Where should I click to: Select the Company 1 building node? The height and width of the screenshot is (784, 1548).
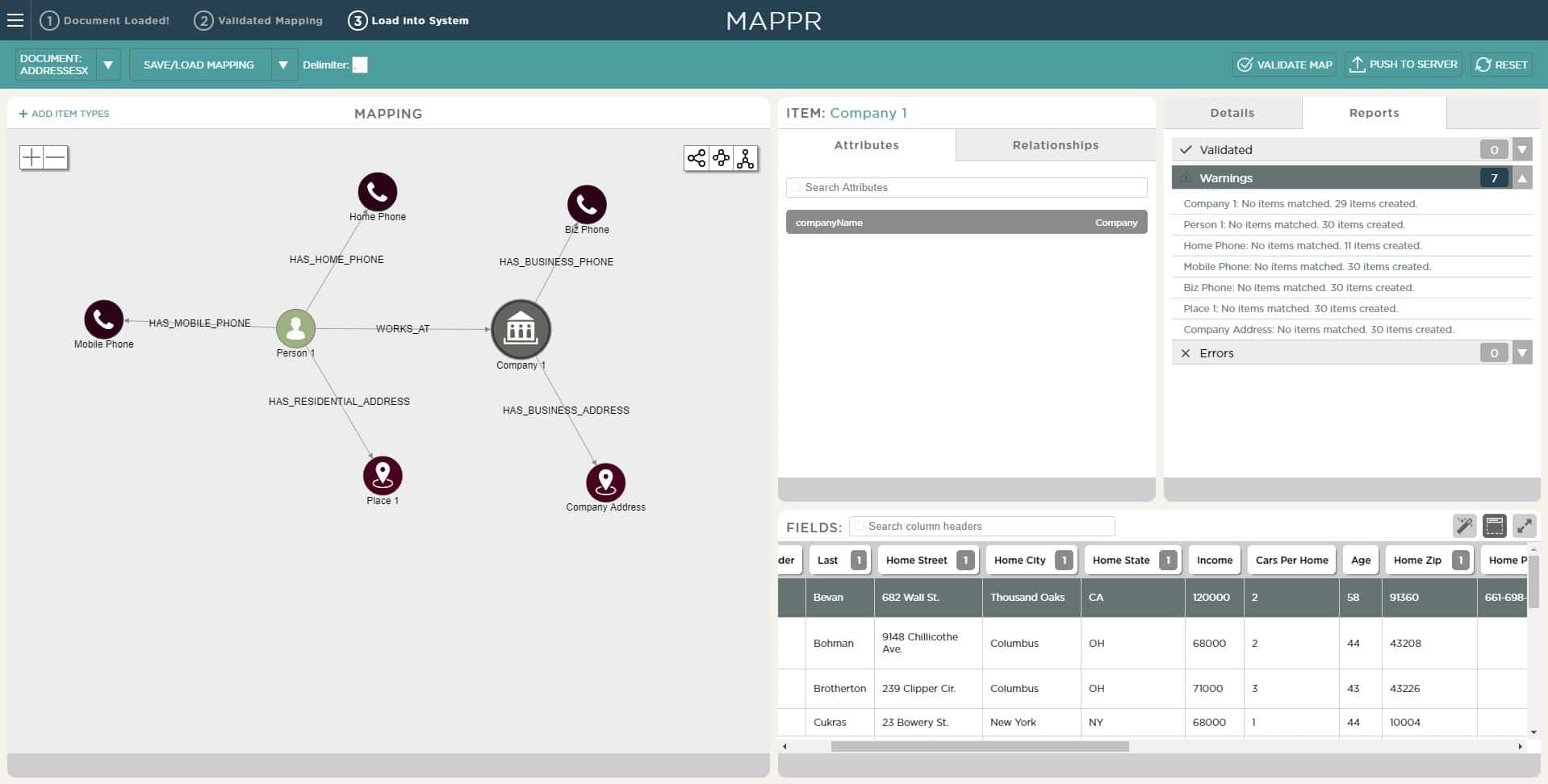(x=521, y=329)
